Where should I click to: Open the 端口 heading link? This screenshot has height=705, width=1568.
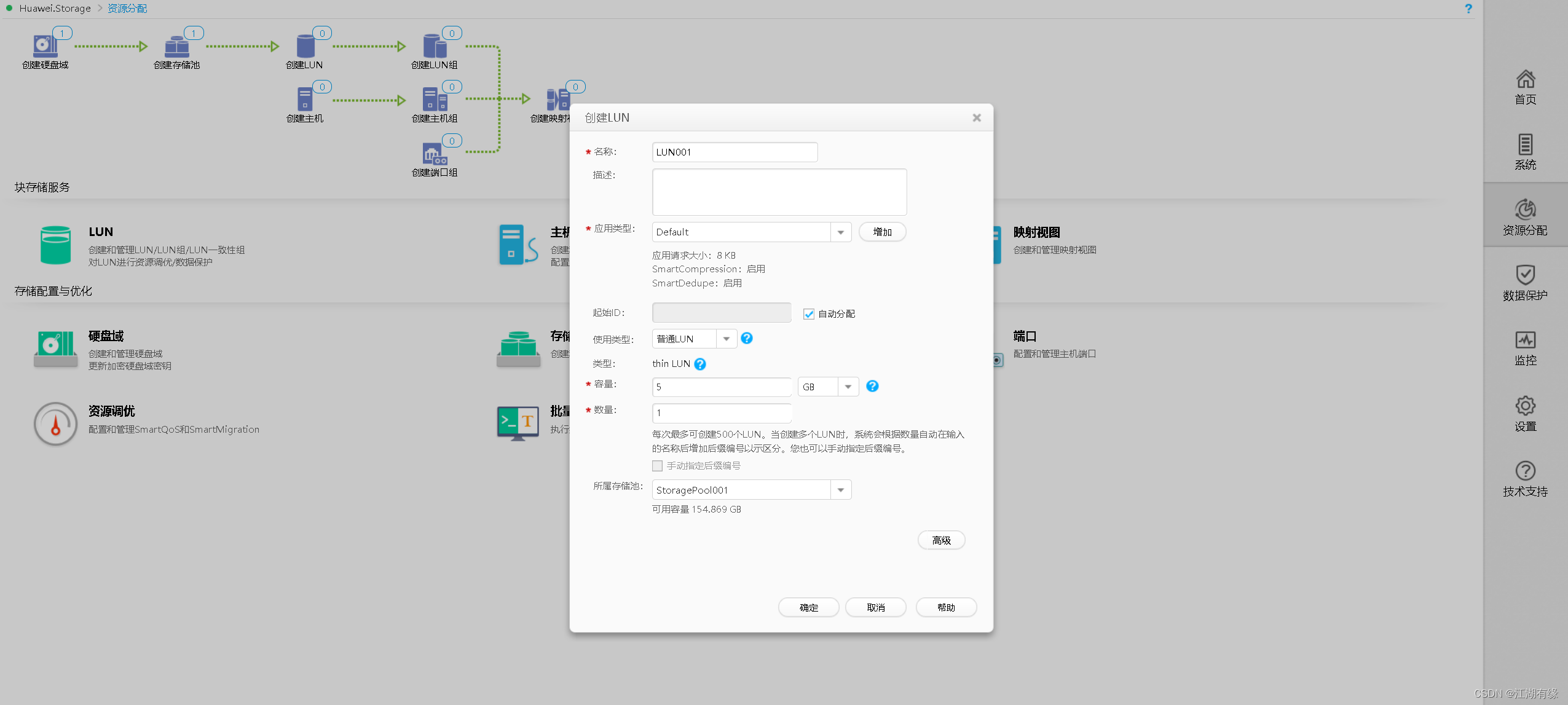coord(1025,336)
